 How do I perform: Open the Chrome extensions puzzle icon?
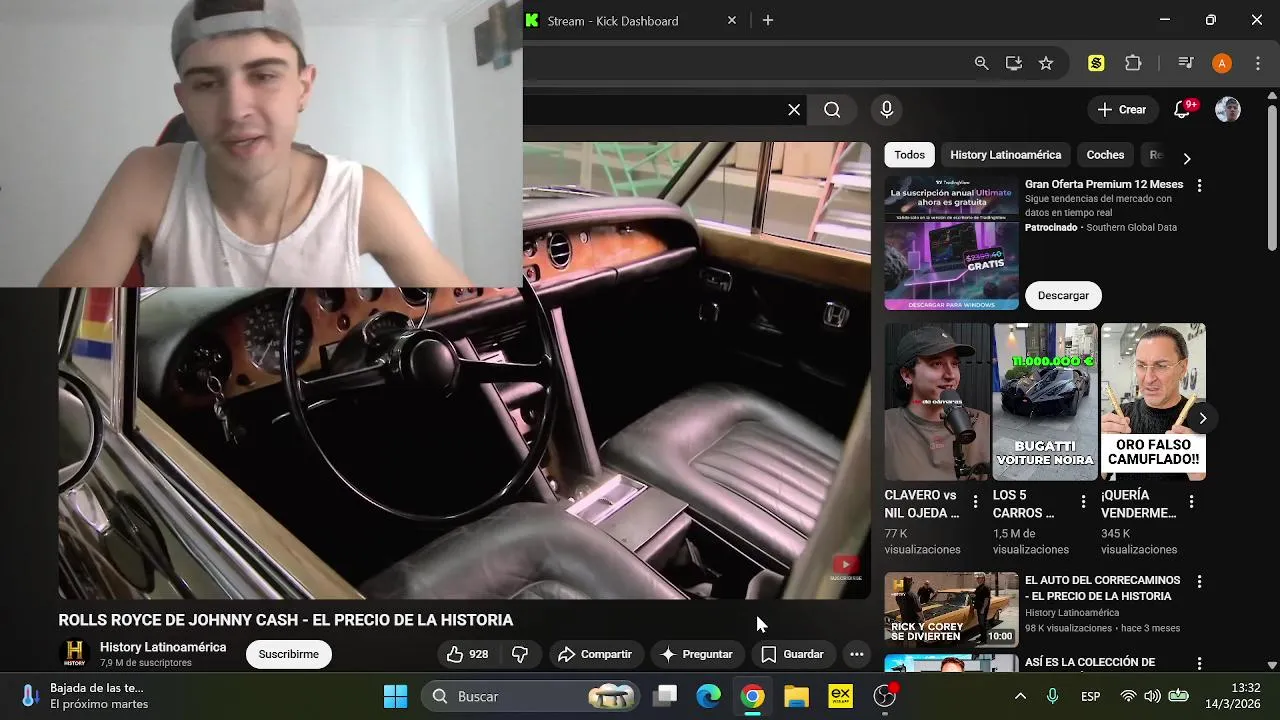[1133, 63]
